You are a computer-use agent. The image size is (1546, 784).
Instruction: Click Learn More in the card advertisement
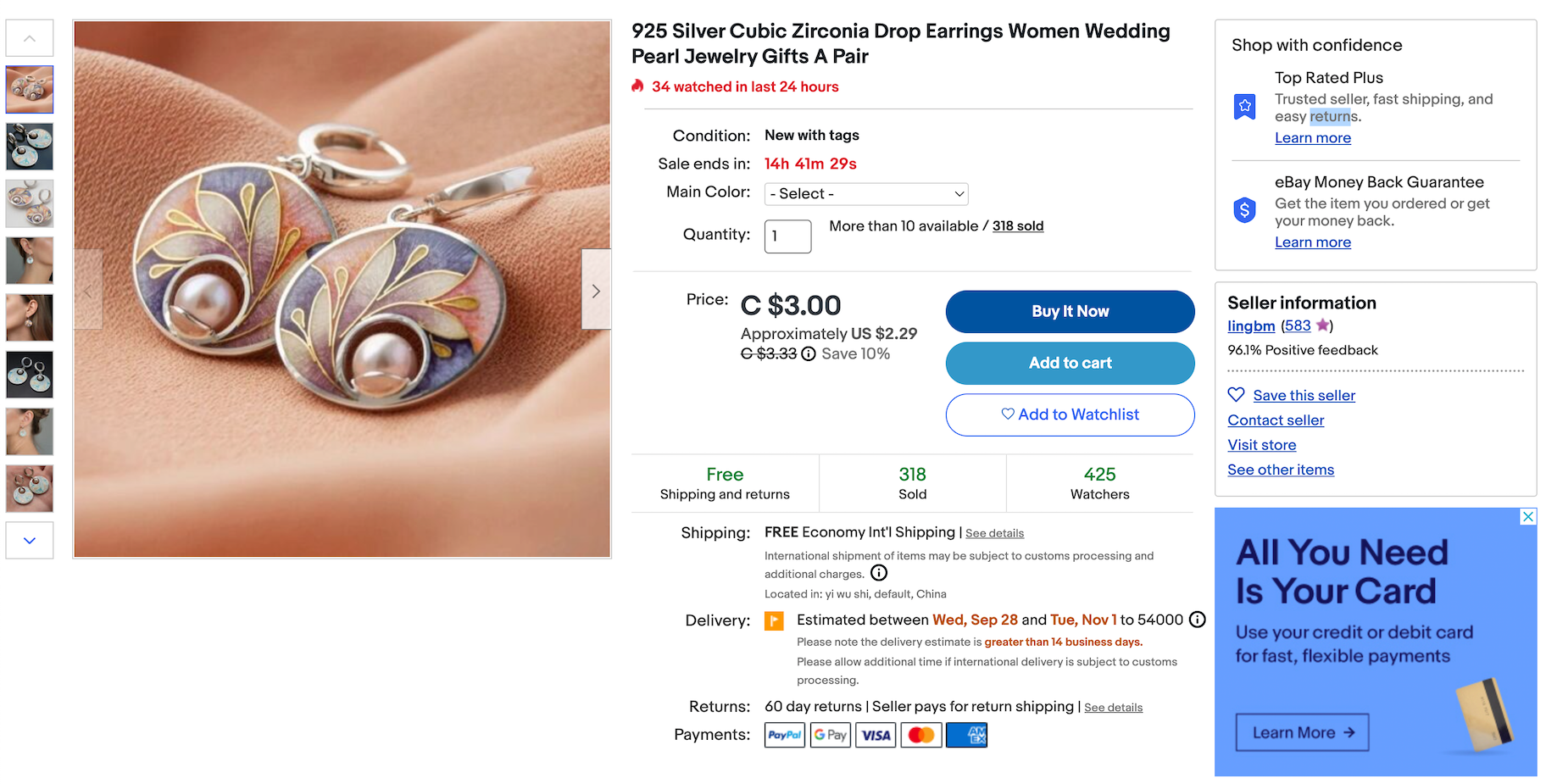click(1302, 733)
